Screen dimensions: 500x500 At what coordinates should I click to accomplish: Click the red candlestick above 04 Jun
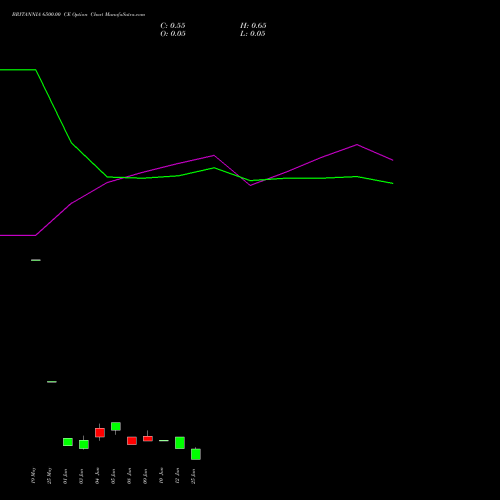(x=100, y=432)
